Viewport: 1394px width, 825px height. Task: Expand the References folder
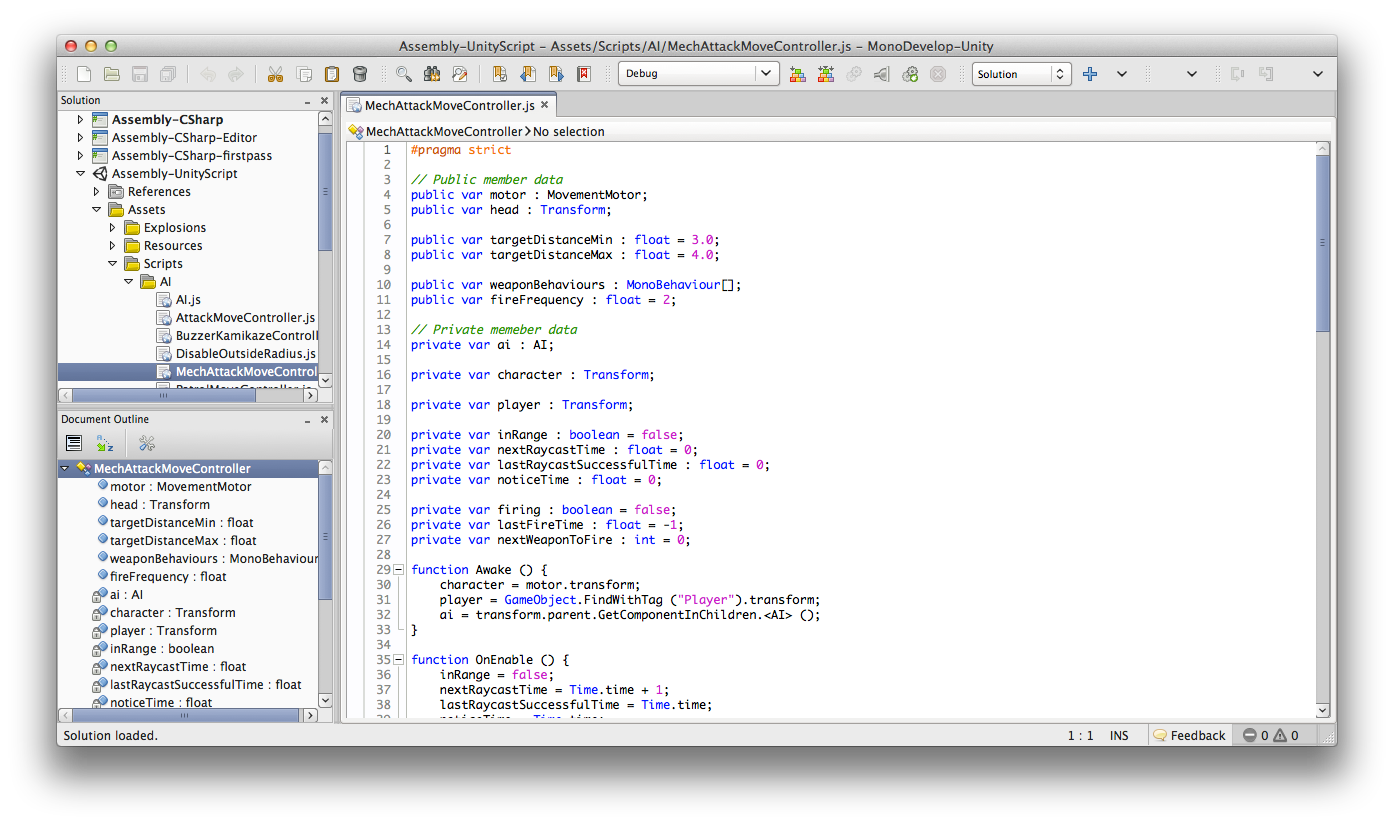click(97, 192)
